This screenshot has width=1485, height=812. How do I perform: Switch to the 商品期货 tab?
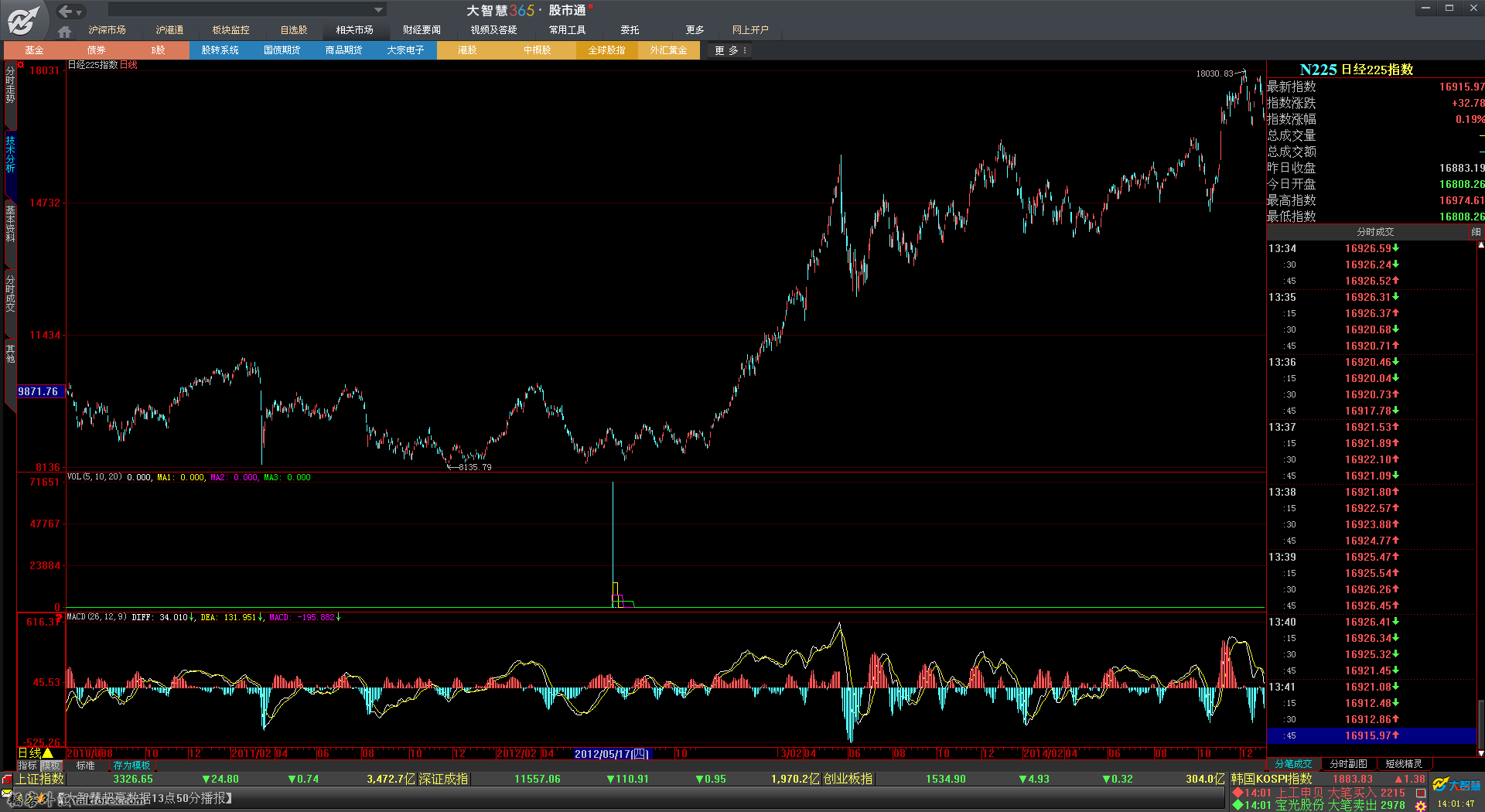(x=344, y=50)
